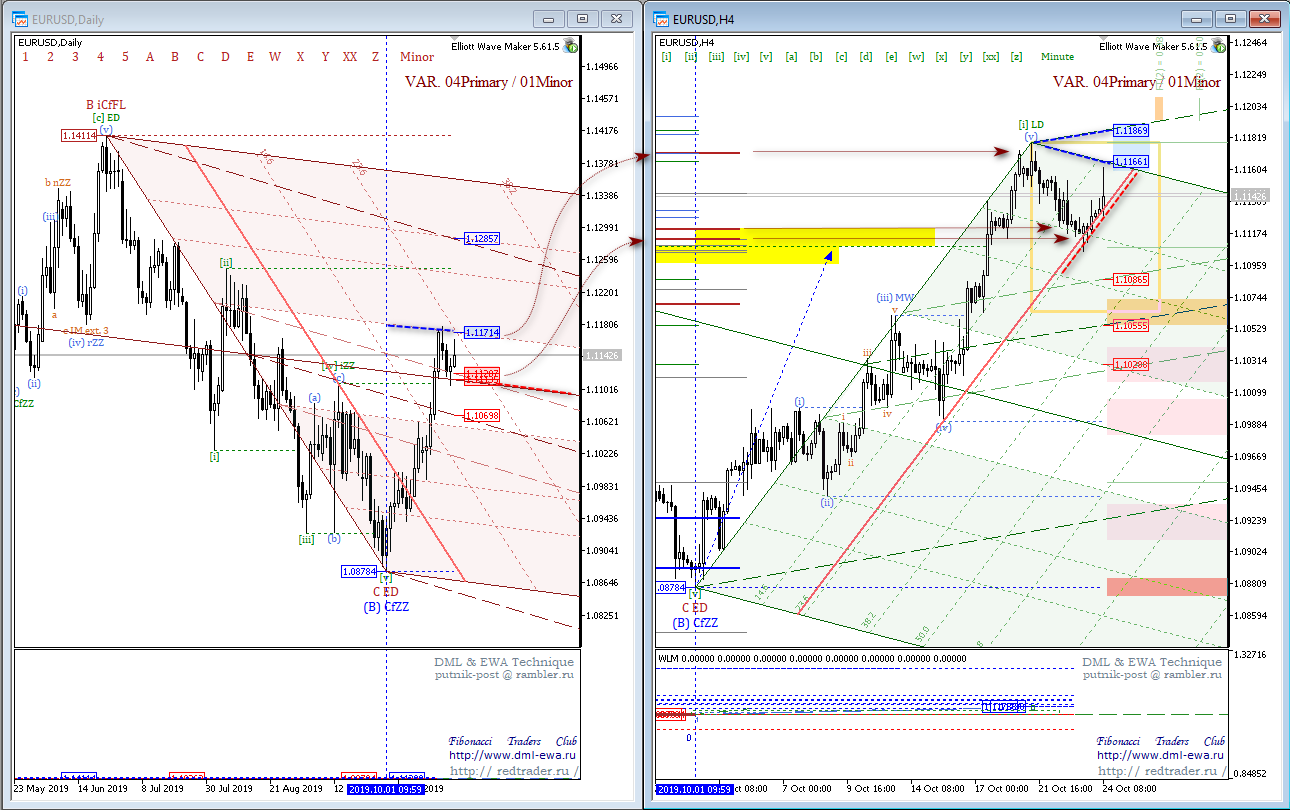1290x810 pixels.
Task: Click the 1.11661 price label
Action: (1131, 161)
